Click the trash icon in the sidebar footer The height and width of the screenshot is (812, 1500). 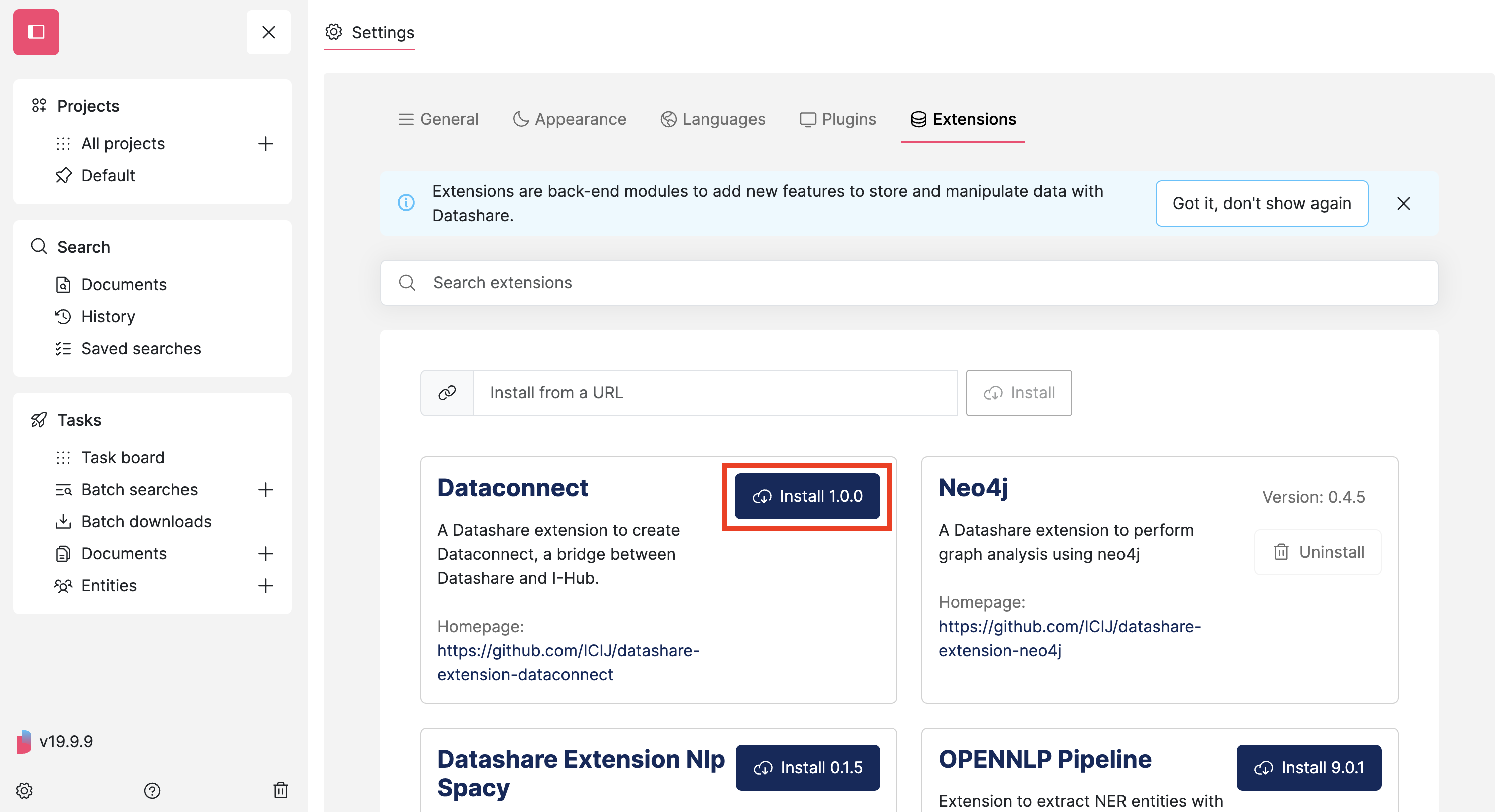pyautogui.click(x=281, y=790)
